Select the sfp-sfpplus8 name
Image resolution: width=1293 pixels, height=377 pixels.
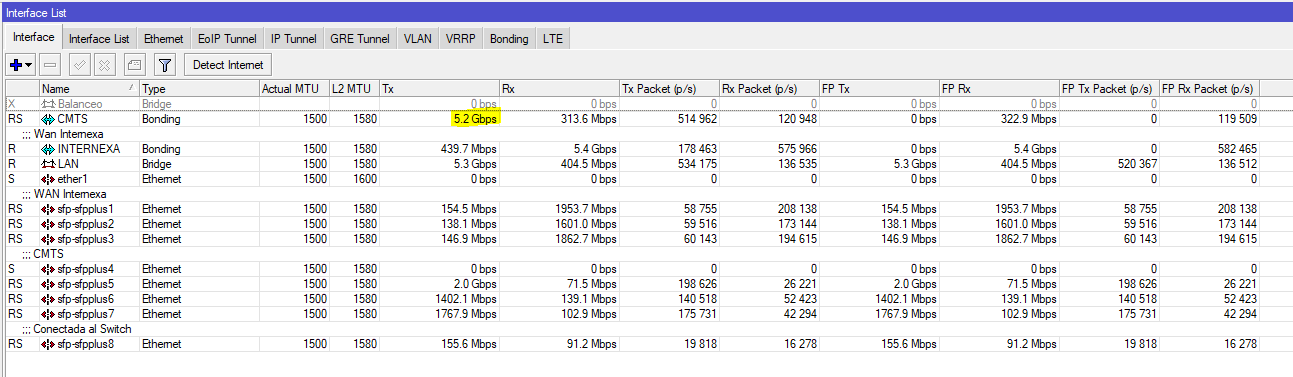pos(86,344)
